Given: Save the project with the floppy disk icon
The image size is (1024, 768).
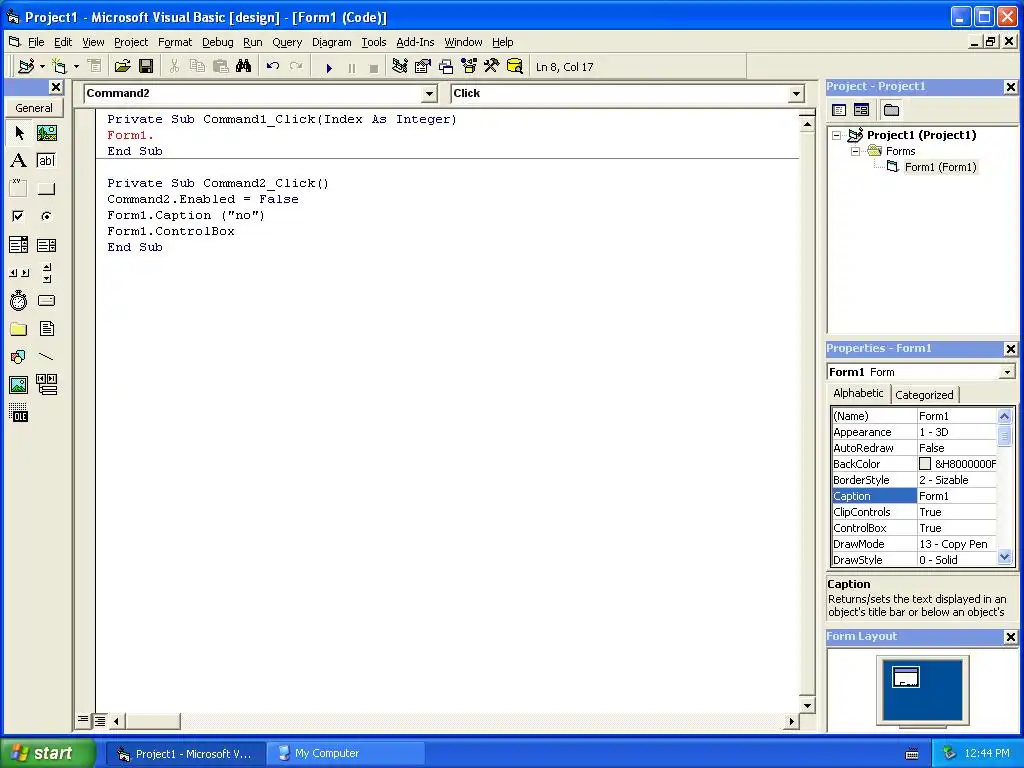Looking at the screenshot, I should tap(146, 66).
